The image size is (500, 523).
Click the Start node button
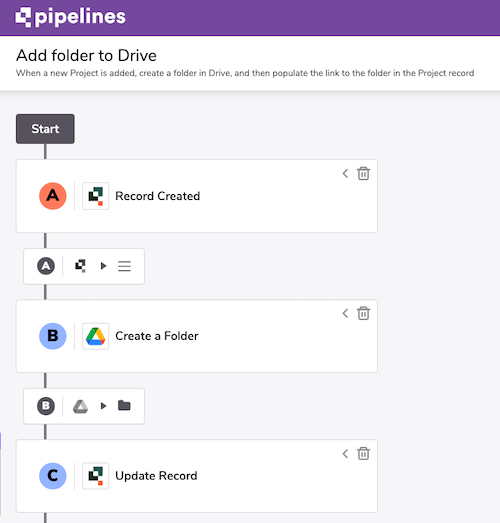[x=45, y=129]
